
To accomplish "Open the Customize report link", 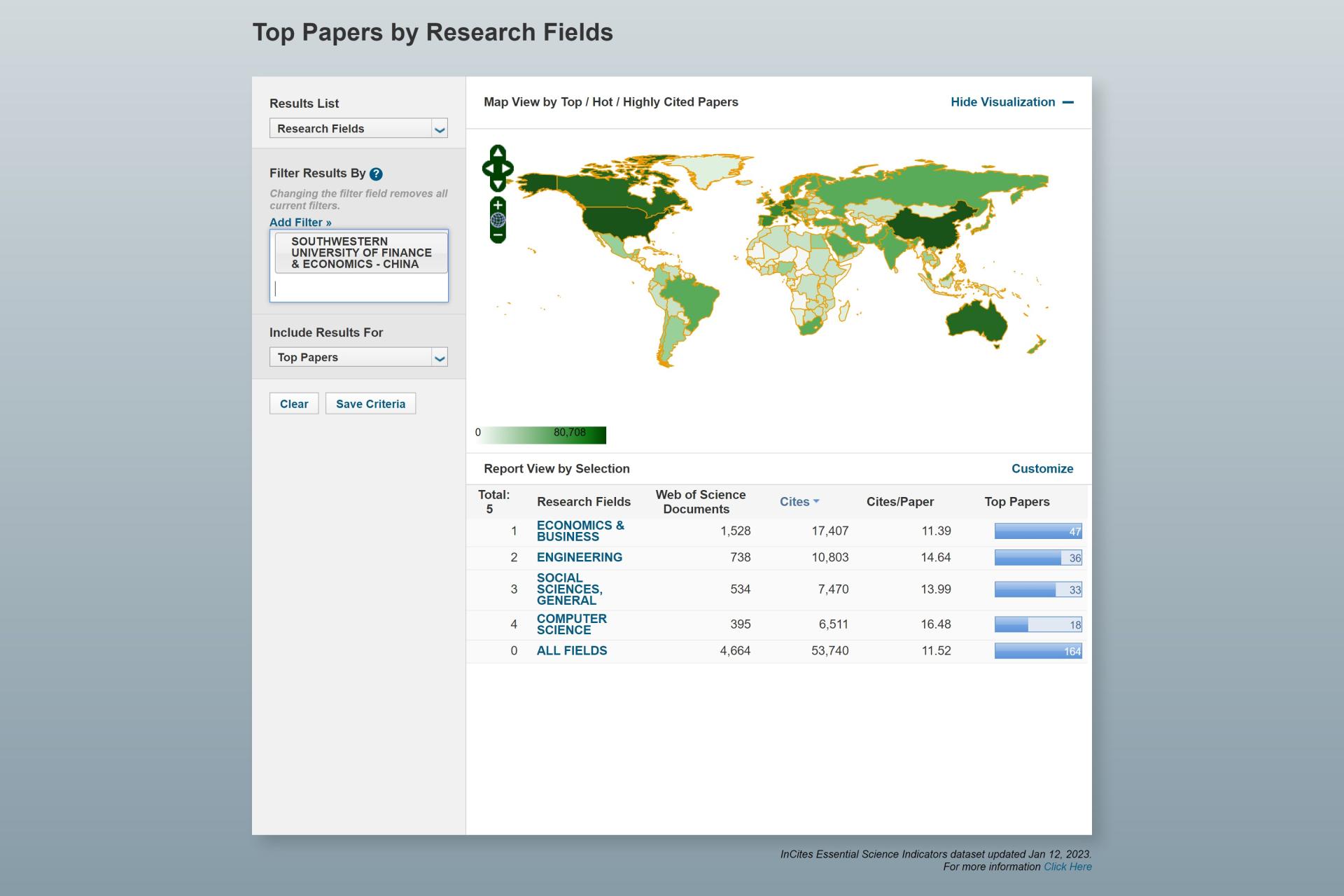I will 1042,469.
